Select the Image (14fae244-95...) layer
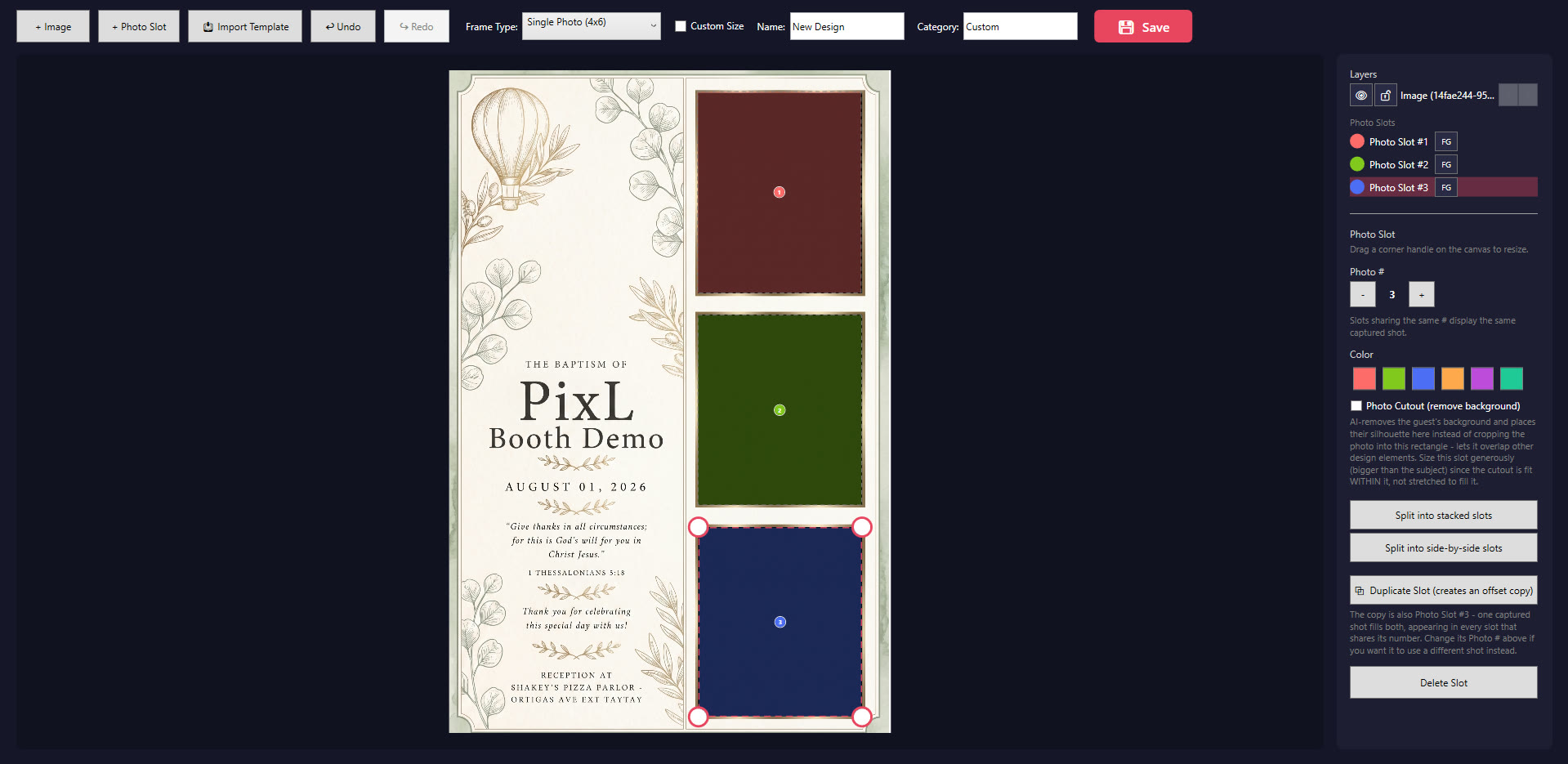The height and width of the screenshot is (764, 1568). [1446, 96]
